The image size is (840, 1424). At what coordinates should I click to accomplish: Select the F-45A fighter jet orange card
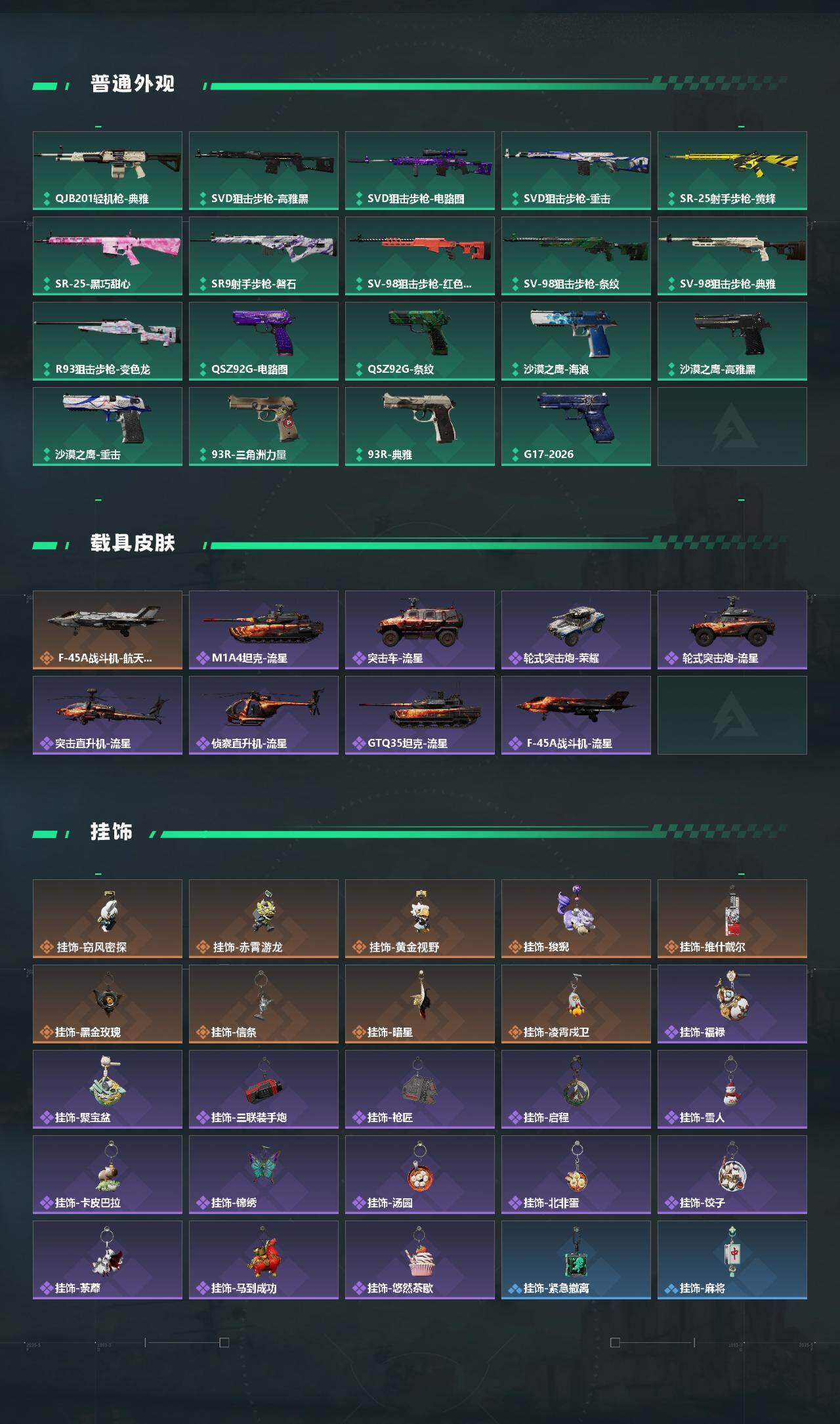[x=108, y=630]
